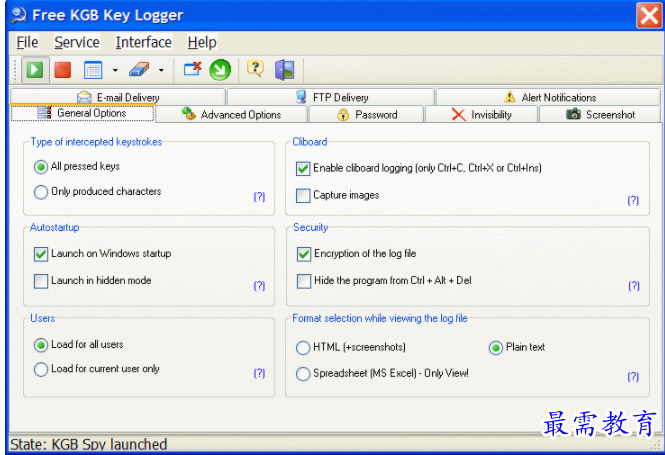Switch to the Password tab
665x455 pixels.
click(366, 114)
